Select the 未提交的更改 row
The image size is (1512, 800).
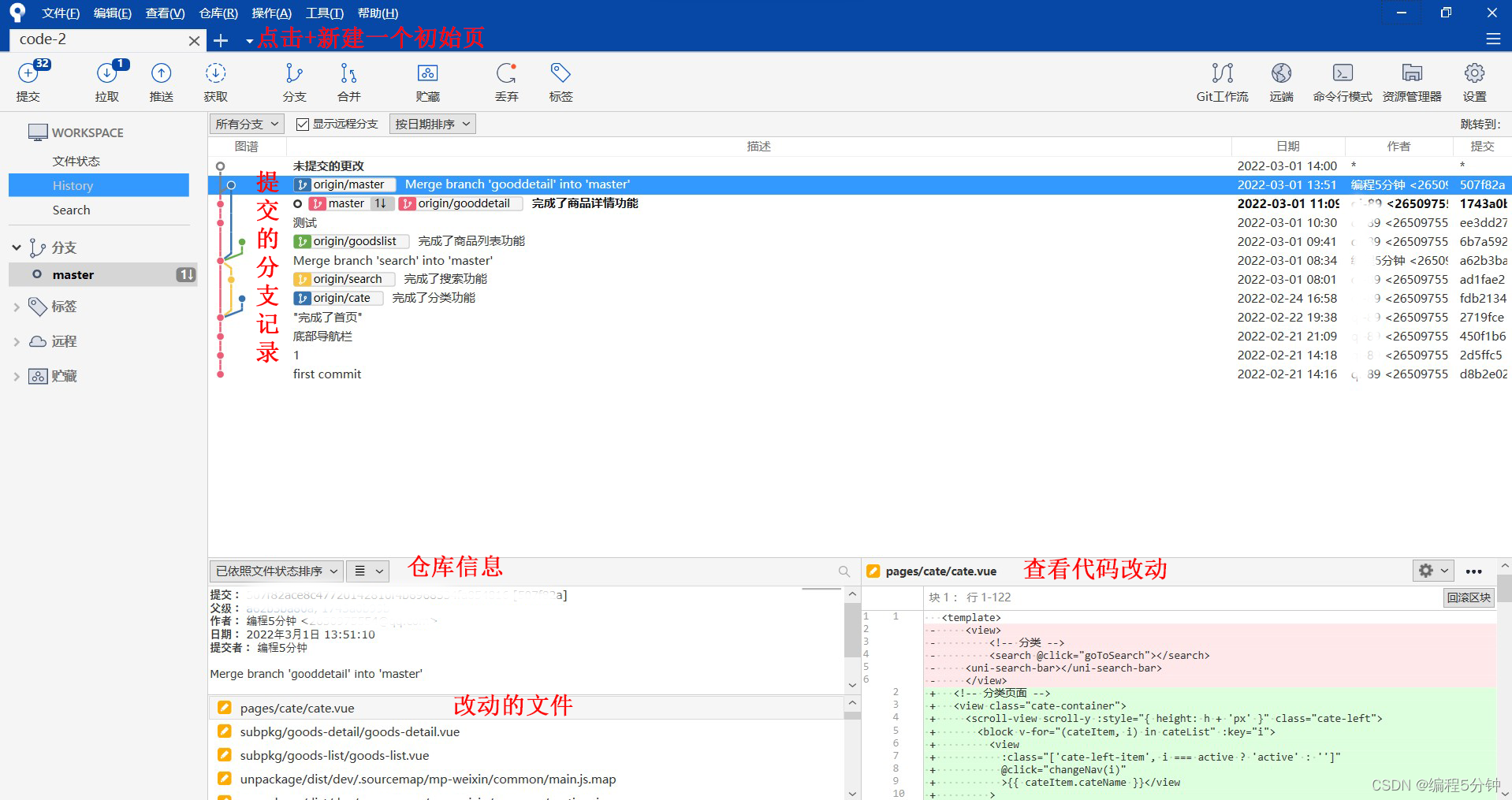pos(859,166)
